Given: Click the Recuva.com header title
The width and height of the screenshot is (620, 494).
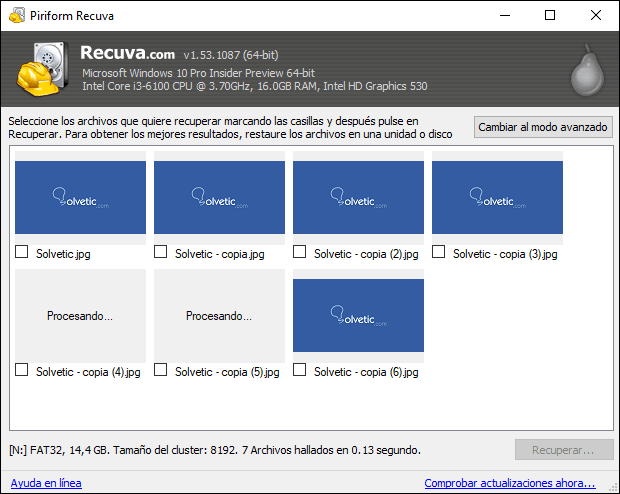Looking at the screenshot, I should pos(127,53).
